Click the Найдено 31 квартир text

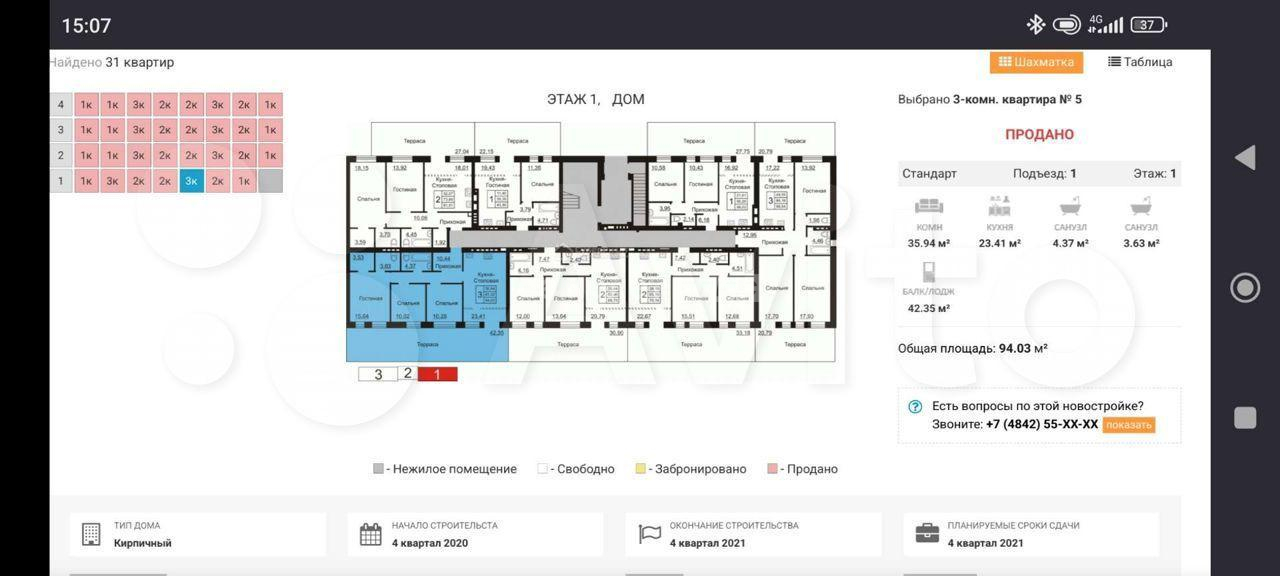111,62
